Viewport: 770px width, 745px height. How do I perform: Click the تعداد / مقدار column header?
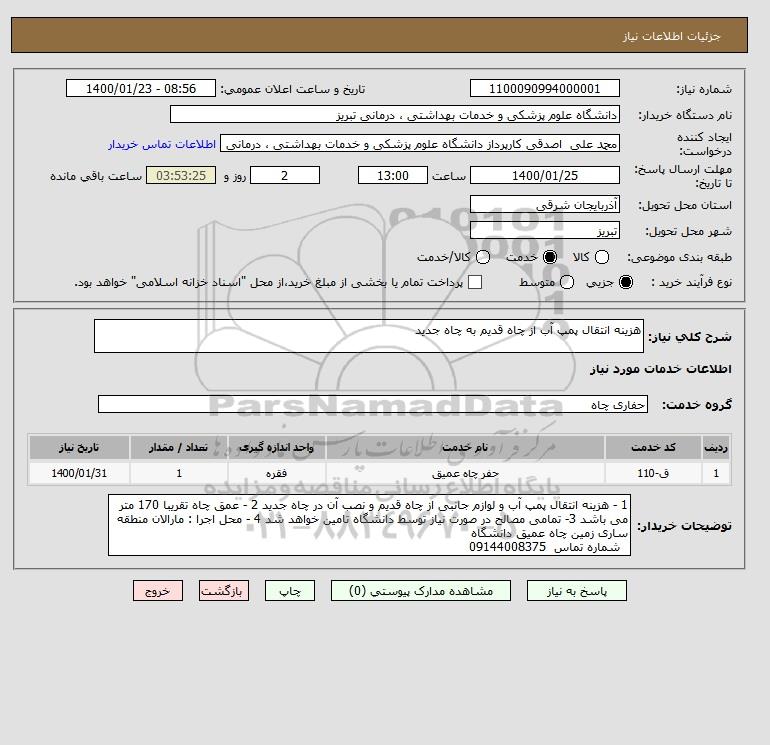pos(179,447)
